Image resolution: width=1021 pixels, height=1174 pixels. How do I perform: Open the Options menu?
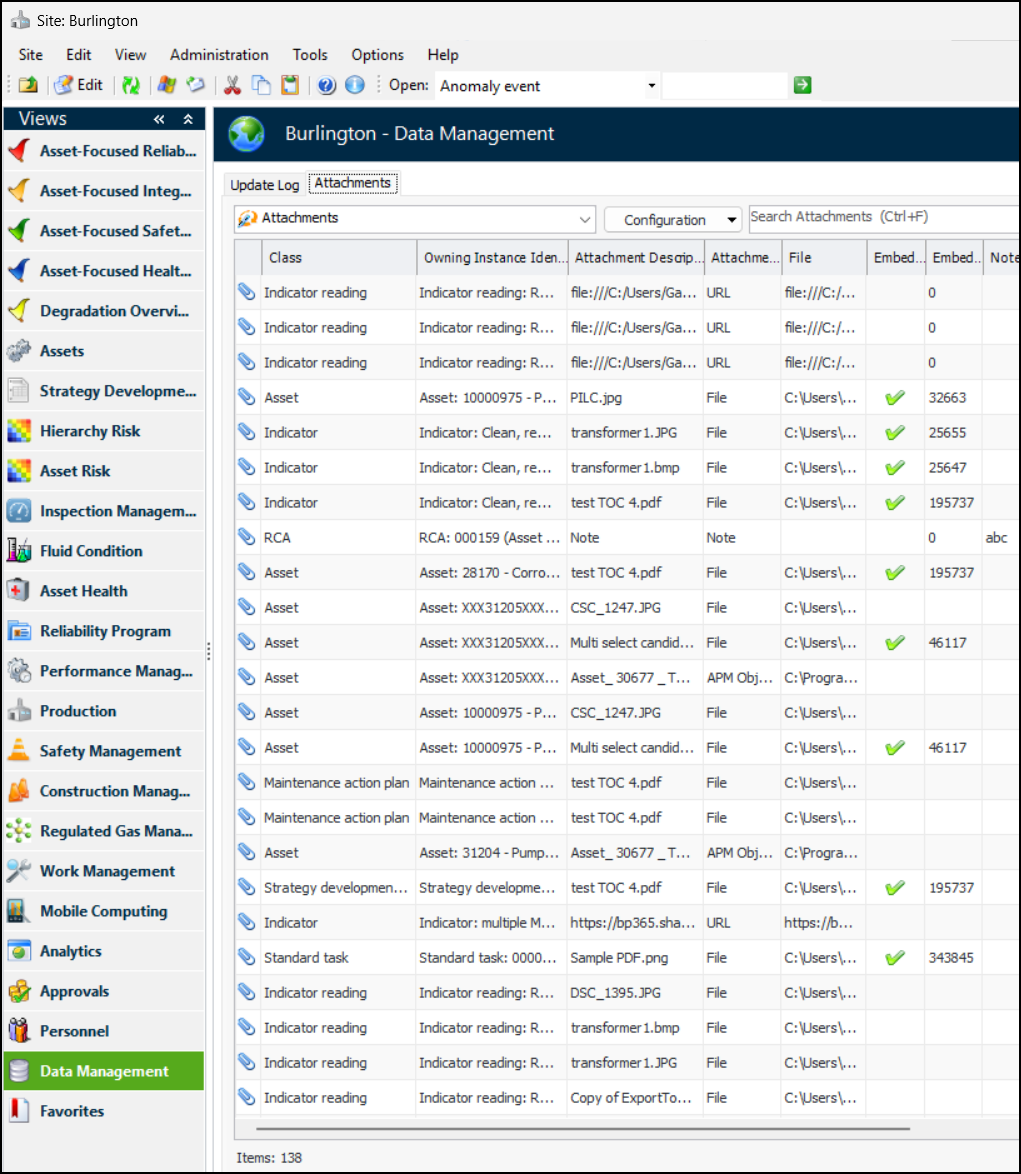[377, 55]
